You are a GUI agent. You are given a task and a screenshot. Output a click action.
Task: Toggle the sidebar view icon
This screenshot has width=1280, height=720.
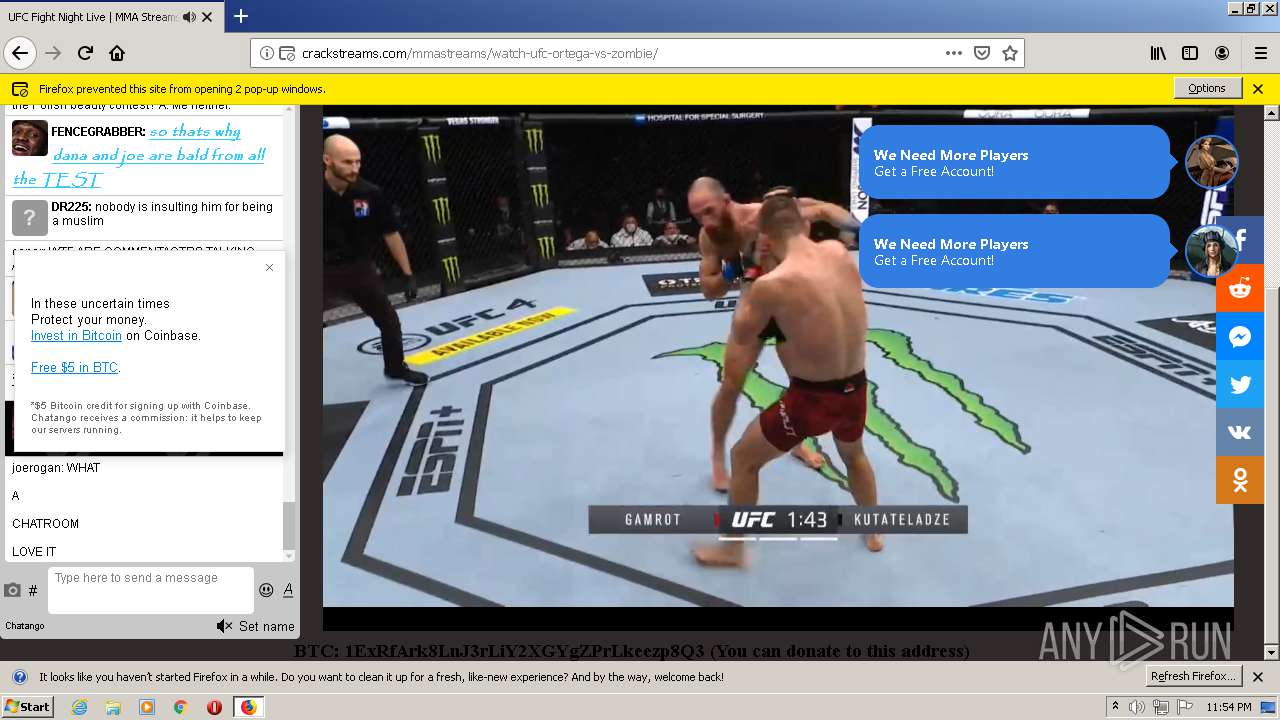tap(1190, 53)
